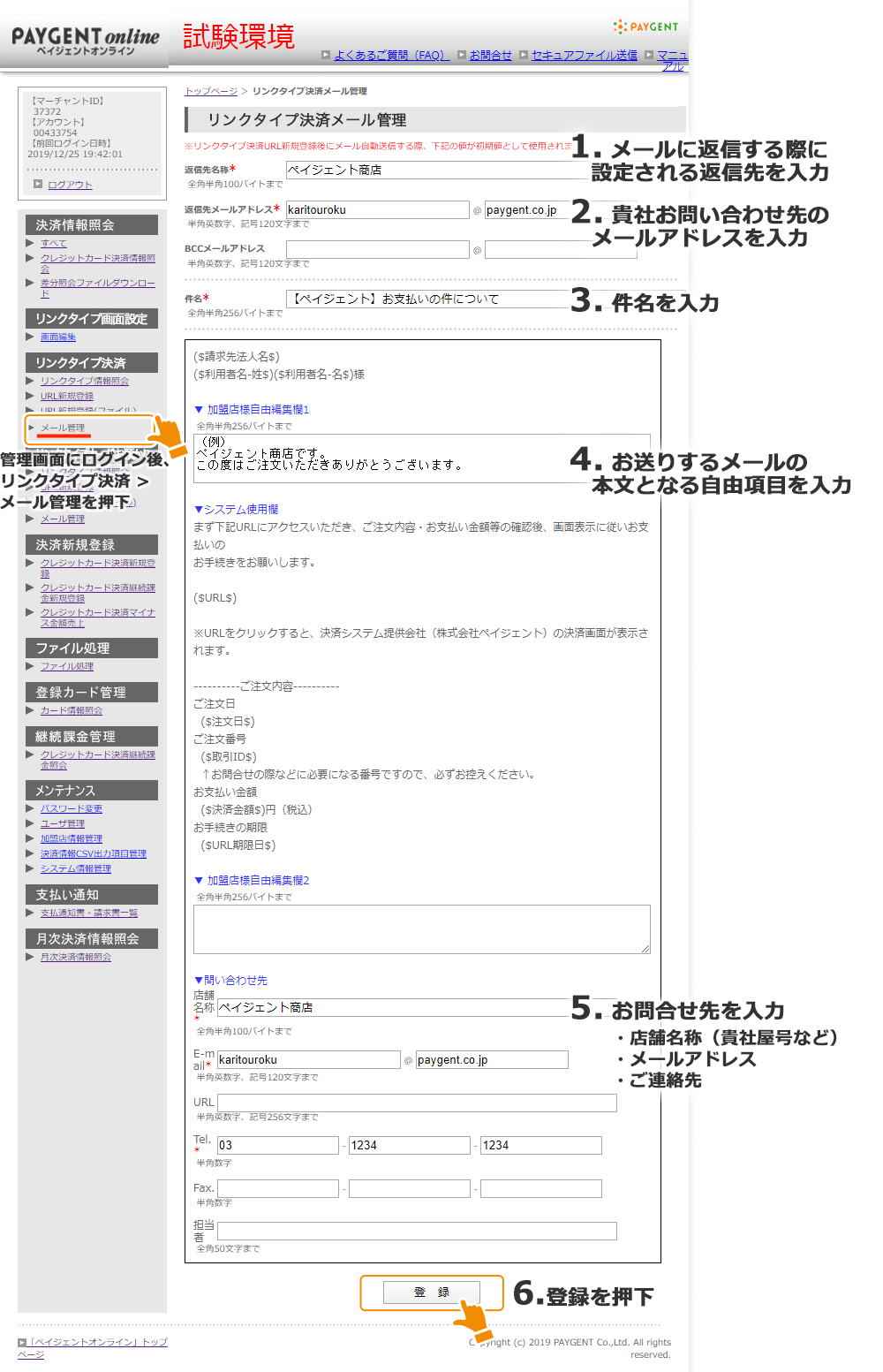Open the マニュアル header link
This screenshot has width=883, height=1372.
coord(672,60)
